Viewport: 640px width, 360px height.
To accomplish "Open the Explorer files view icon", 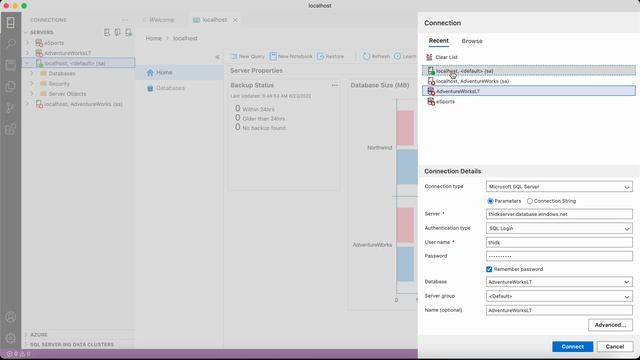I will (x=11, y=86).
